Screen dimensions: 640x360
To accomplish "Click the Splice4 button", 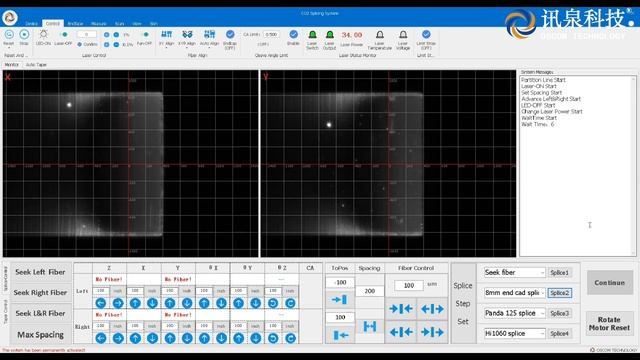I will pos(559,333).
